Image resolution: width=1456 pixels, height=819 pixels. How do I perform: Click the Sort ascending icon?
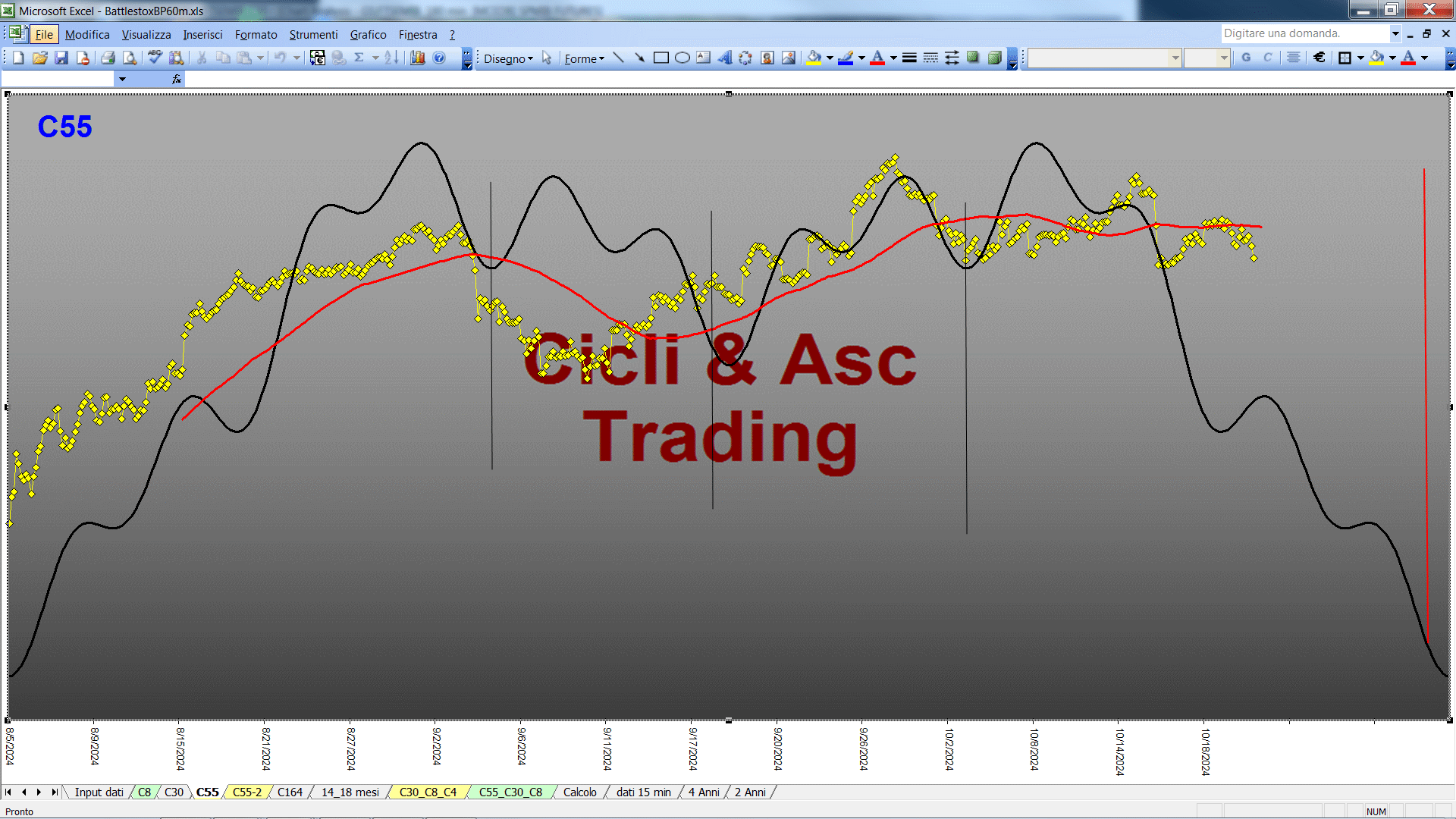click(391, 58)
